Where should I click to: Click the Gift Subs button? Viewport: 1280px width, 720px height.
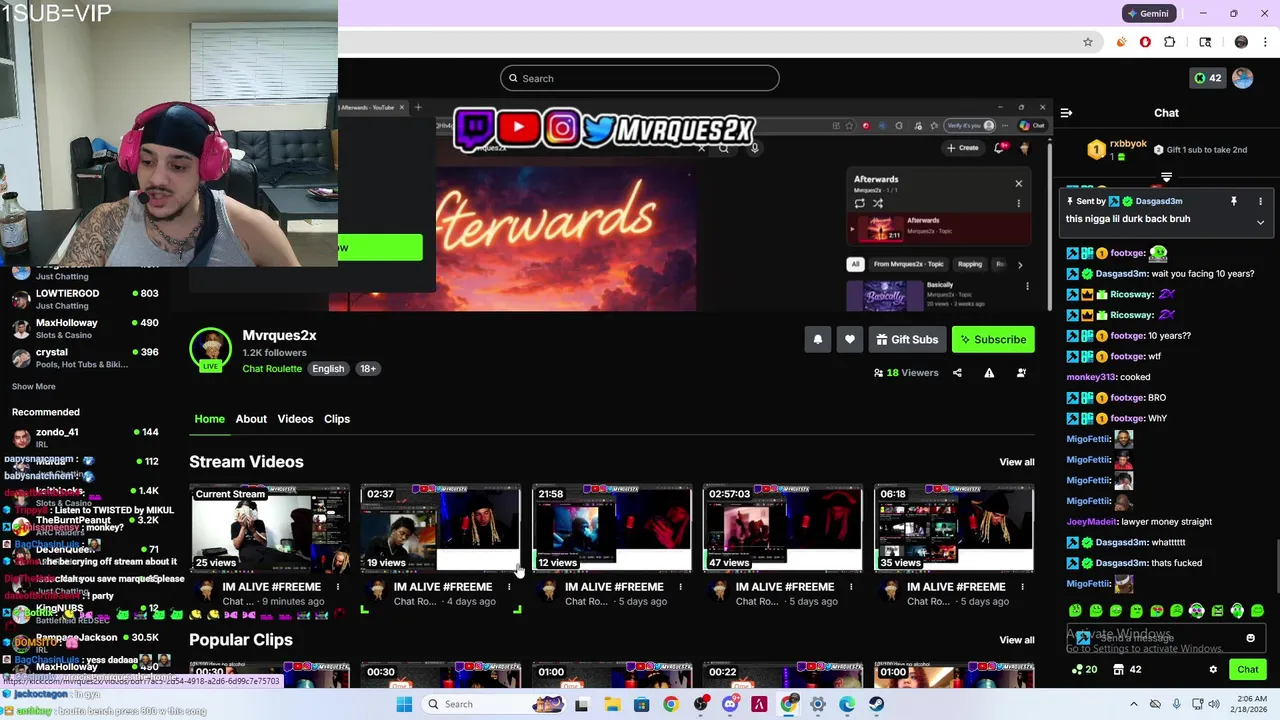click(x=907, y=340)
